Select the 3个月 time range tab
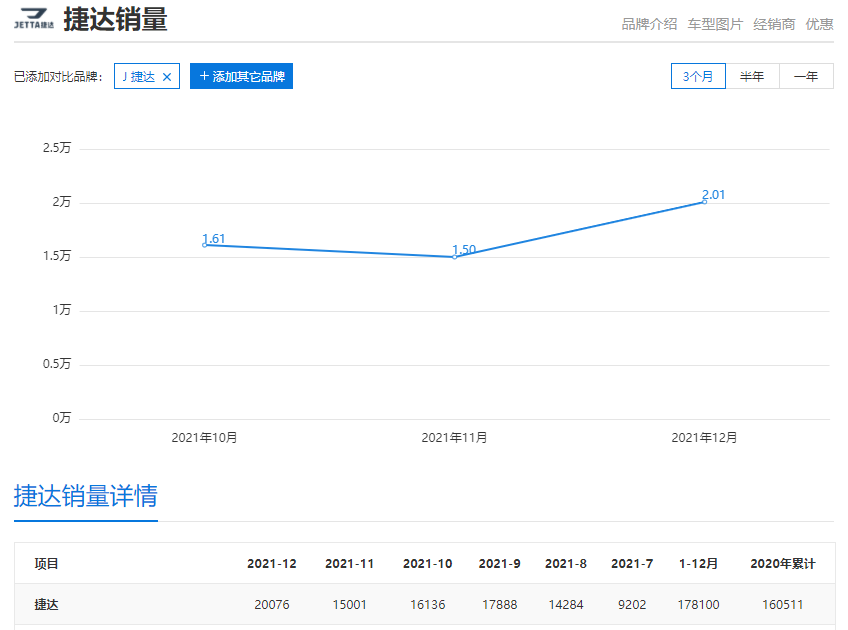The height and width of the screenshot is (630, 848). (698, 76)
